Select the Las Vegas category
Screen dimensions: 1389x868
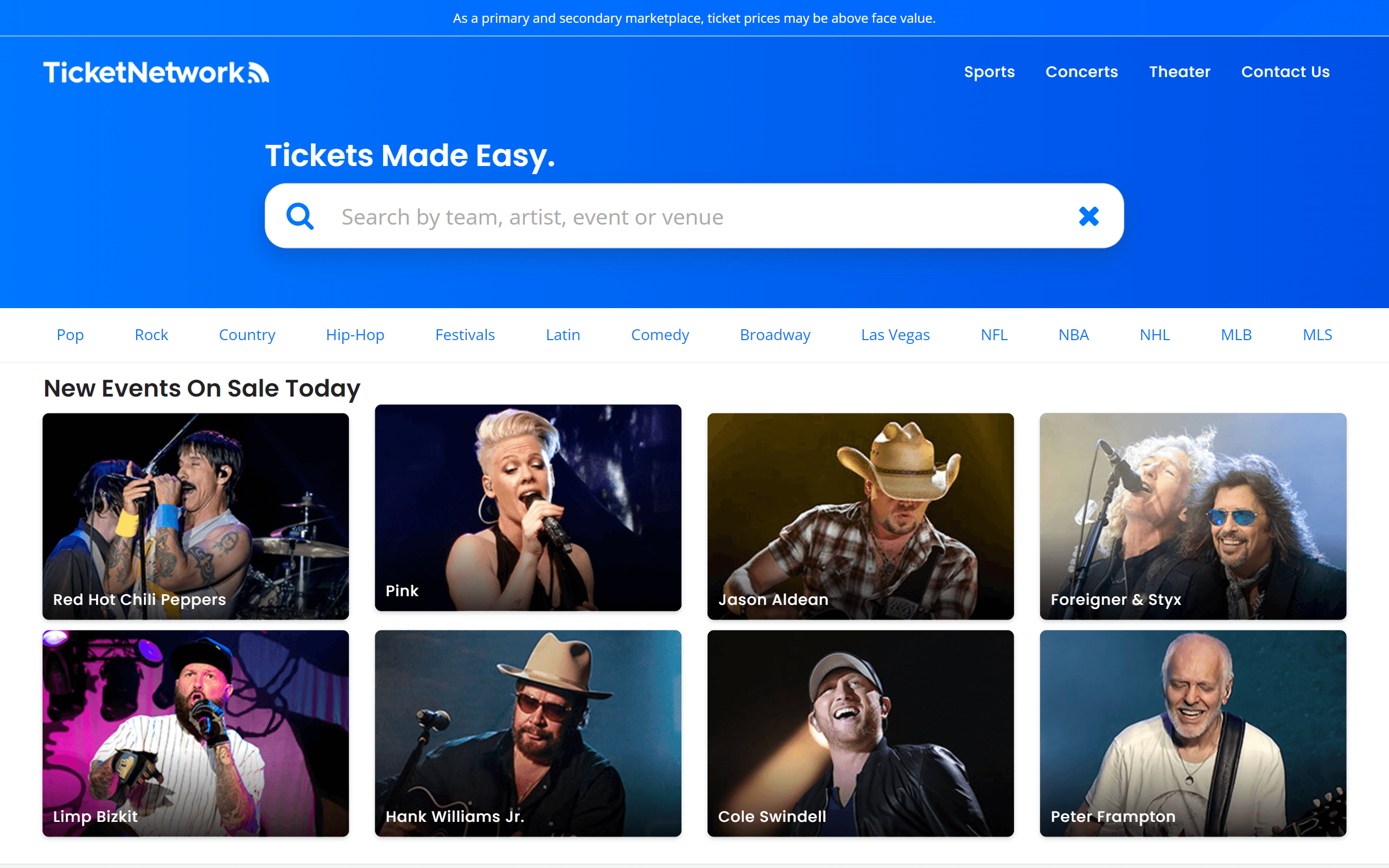895,335
